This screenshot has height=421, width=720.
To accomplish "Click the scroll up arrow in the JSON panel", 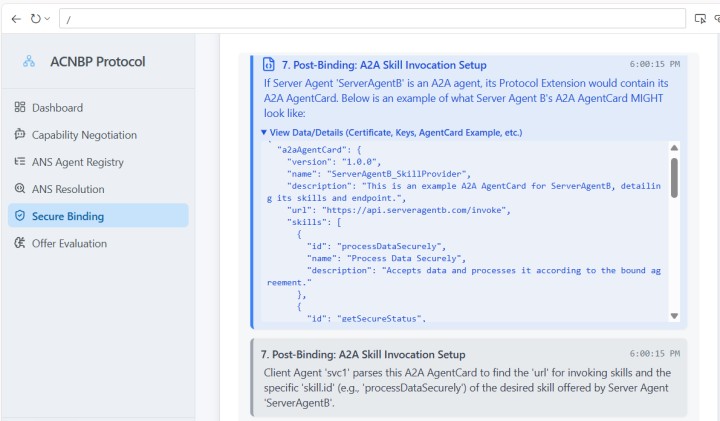I will tap(674, 148).
